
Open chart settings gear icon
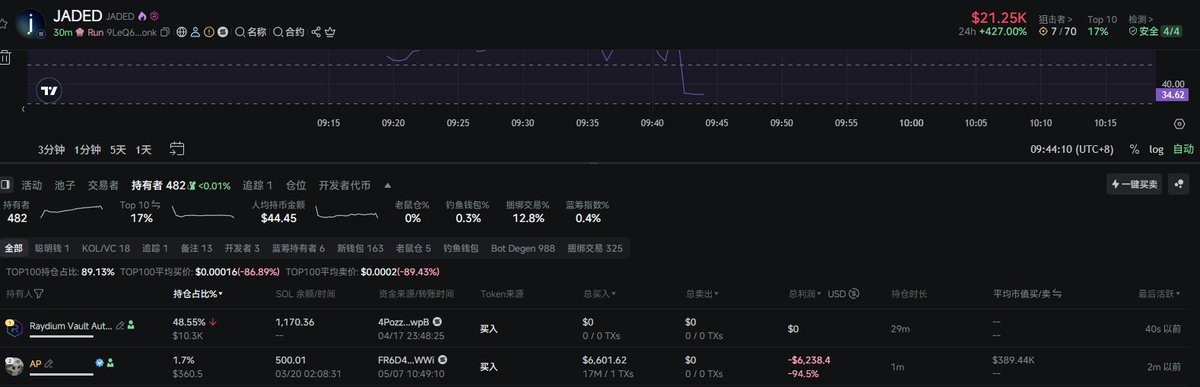pyautogui.click(x=1179, y=124)
